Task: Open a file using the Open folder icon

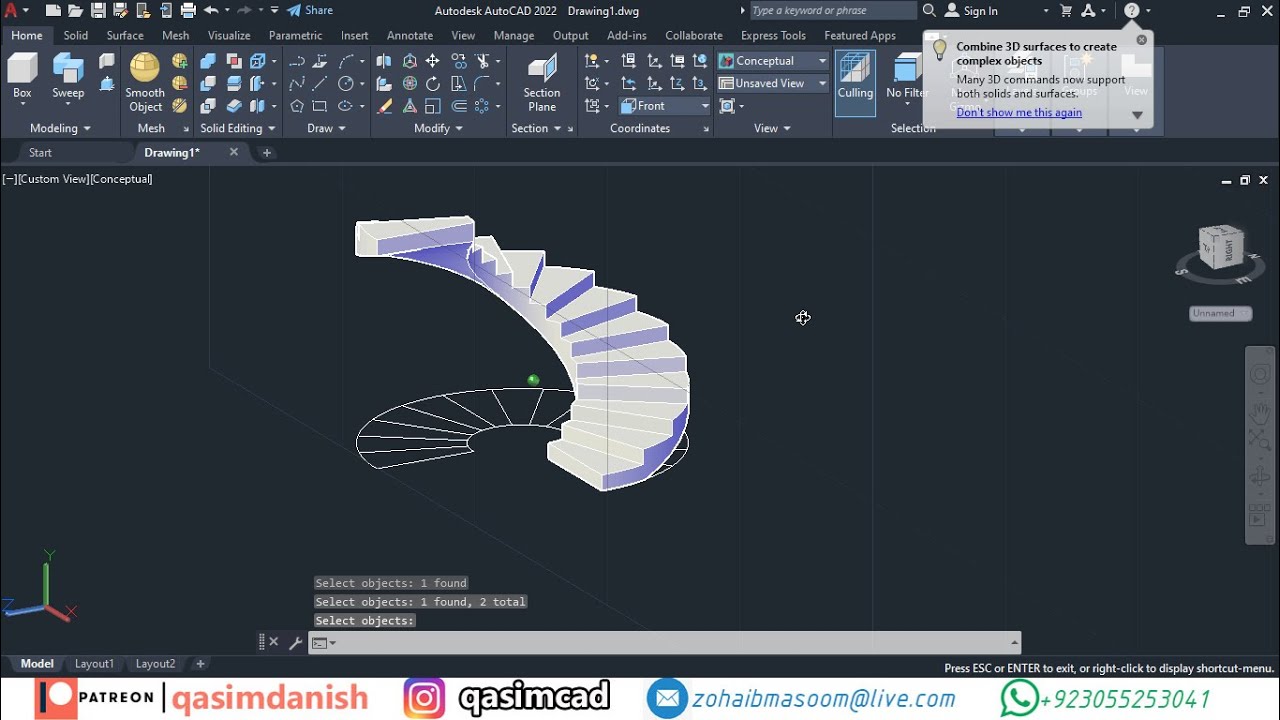Action: point(75,11)
